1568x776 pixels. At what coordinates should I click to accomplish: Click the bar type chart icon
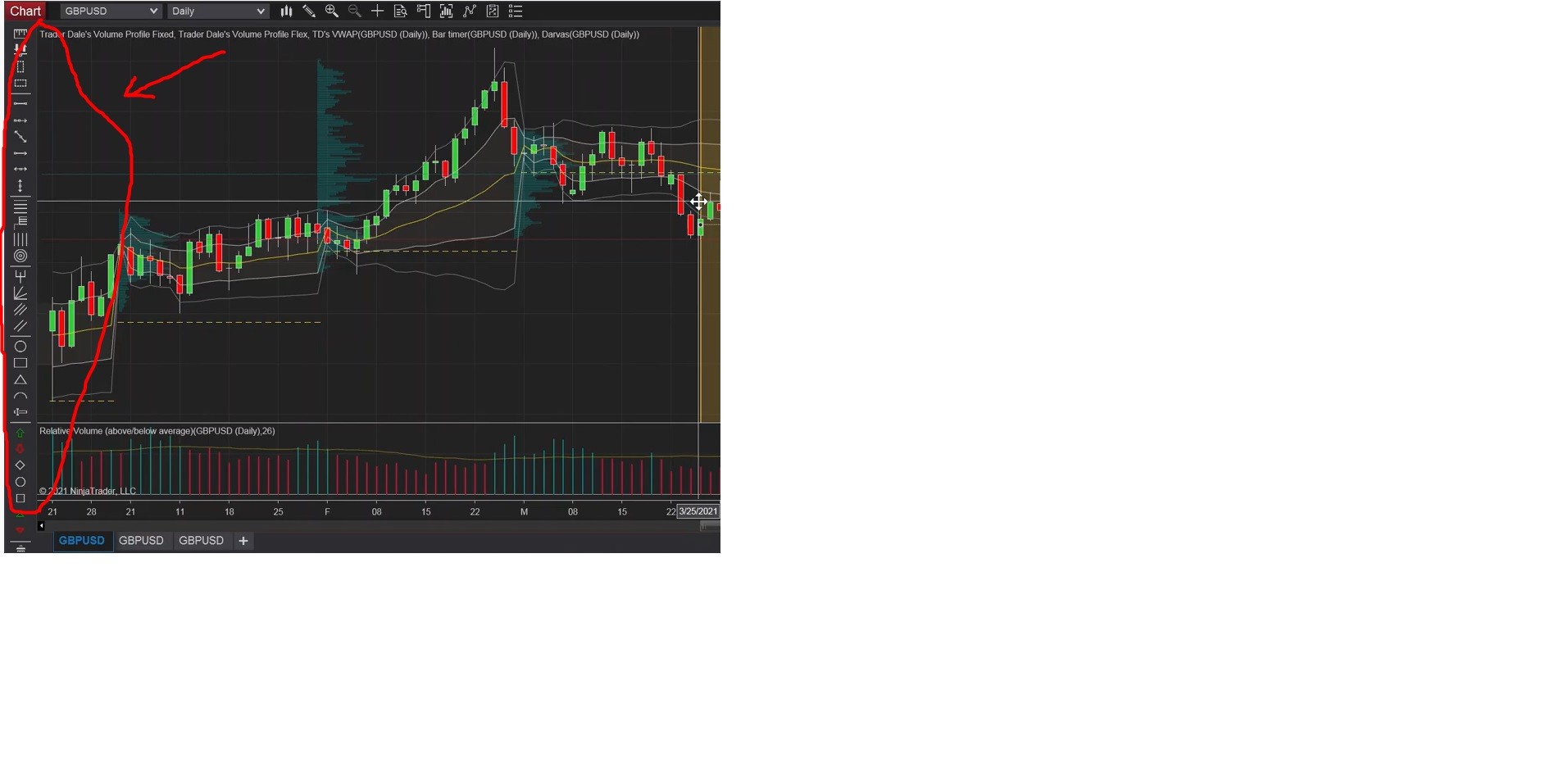pos(286,11)
